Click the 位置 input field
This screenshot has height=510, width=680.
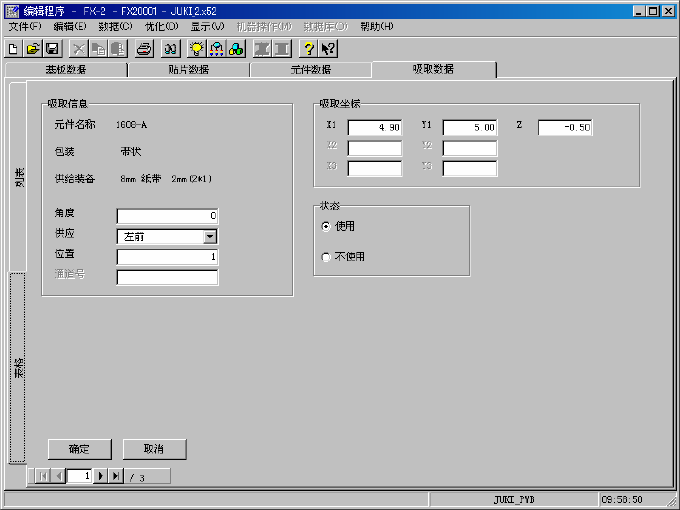(x=167, y=257)
